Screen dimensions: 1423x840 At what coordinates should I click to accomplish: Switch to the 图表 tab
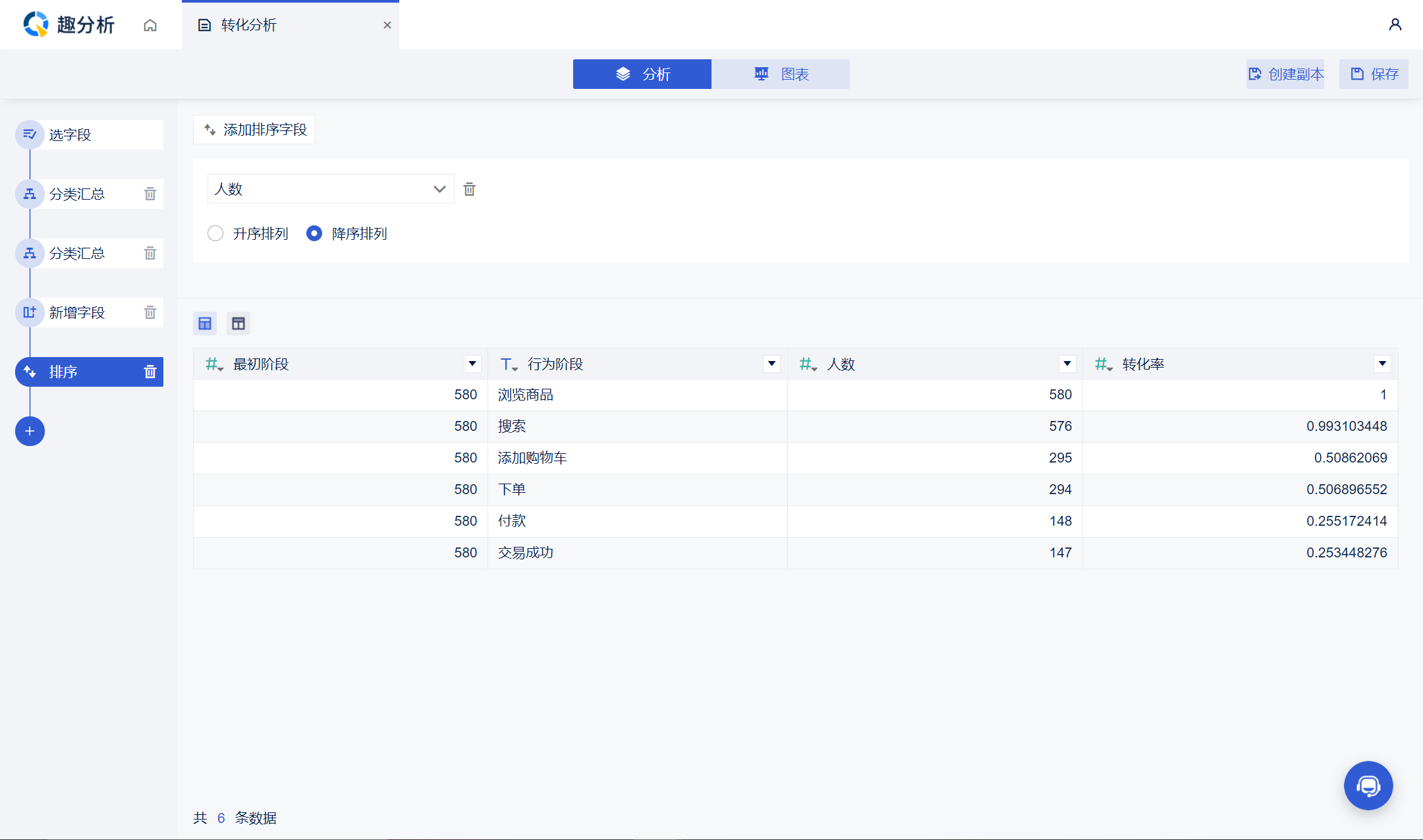point(781,74)
